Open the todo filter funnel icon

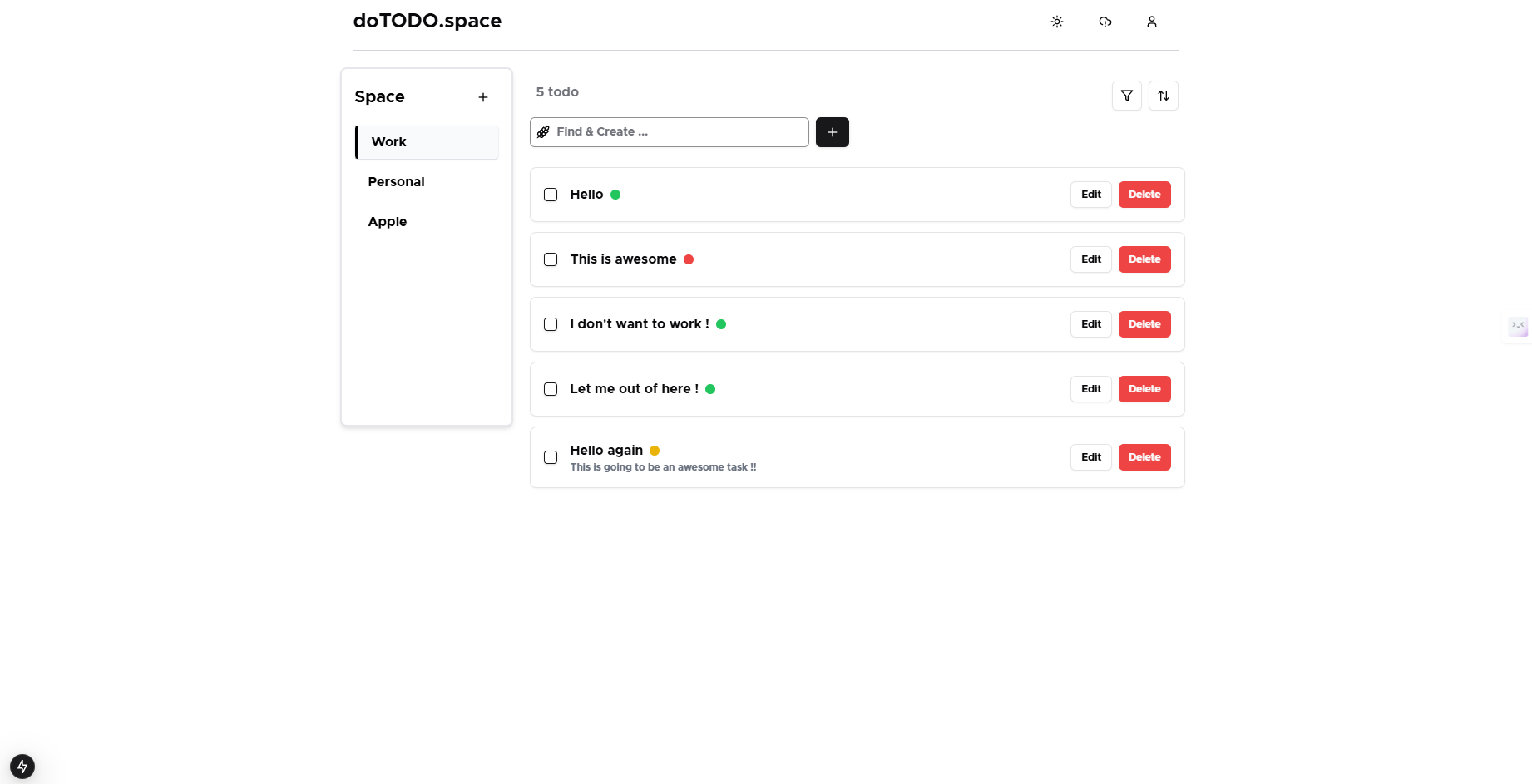[1127, 96]
